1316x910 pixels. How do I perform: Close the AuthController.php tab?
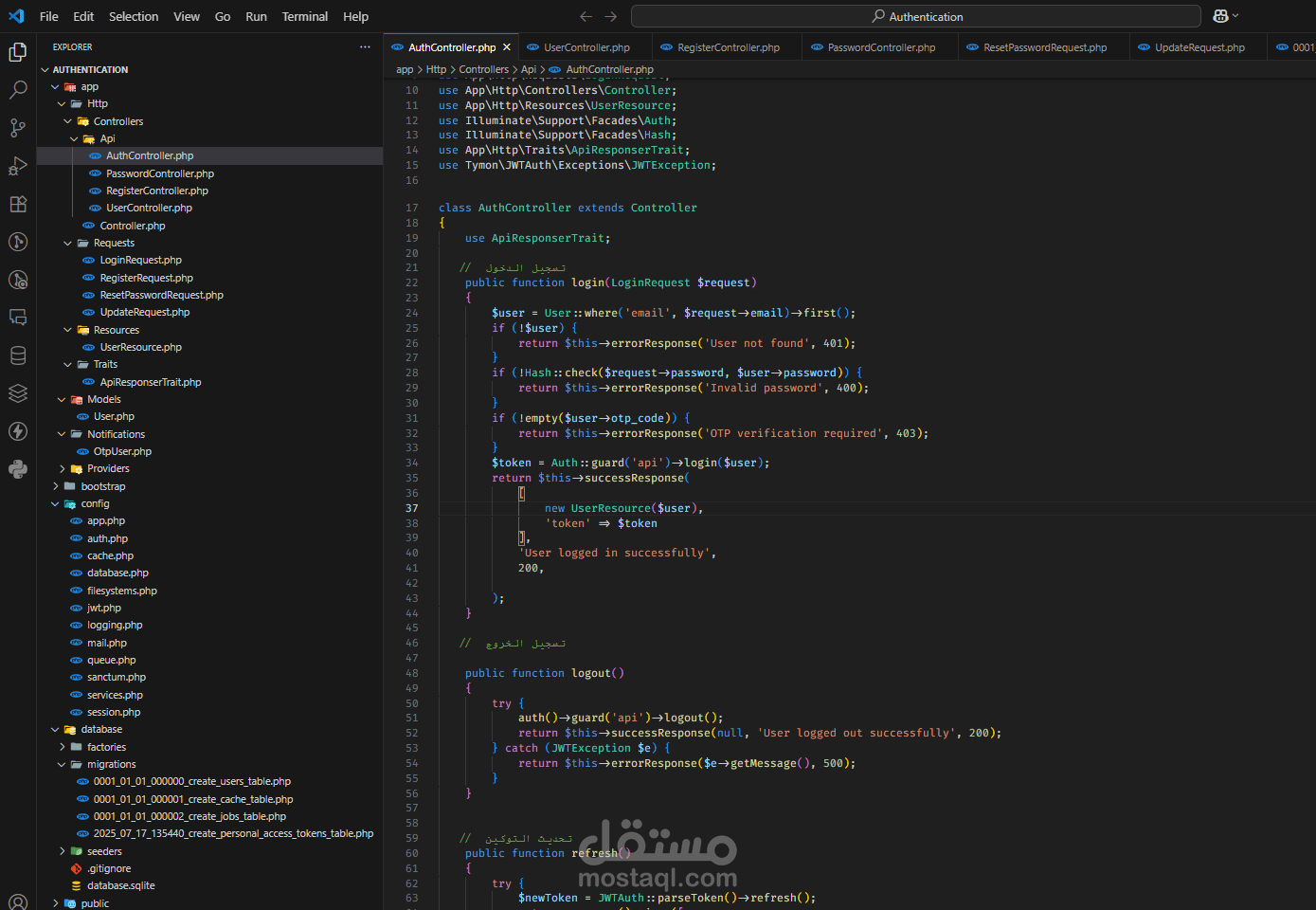coord(507,47)
